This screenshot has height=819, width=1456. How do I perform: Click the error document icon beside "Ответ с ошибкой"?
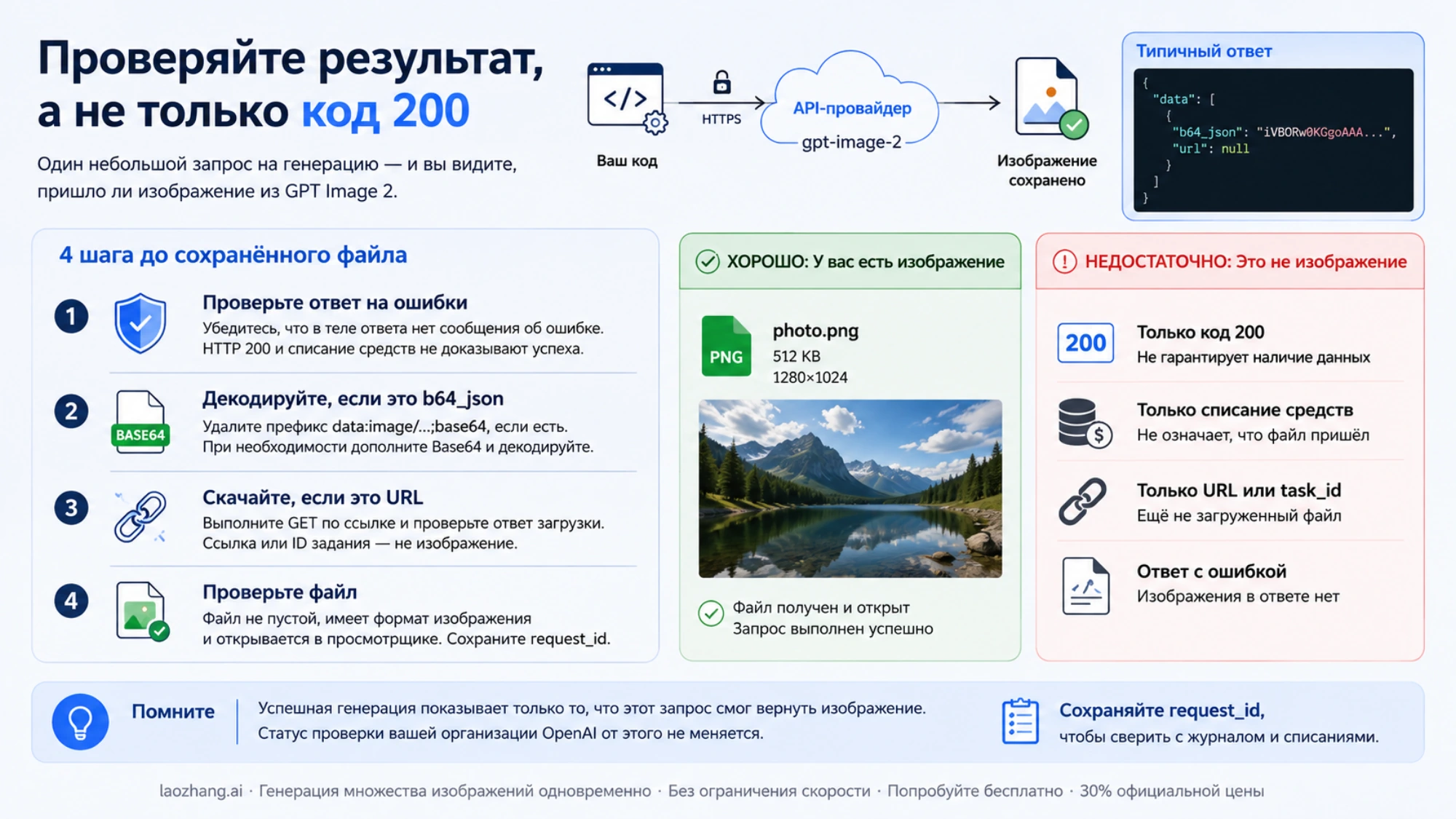[x=1085, y=586]
